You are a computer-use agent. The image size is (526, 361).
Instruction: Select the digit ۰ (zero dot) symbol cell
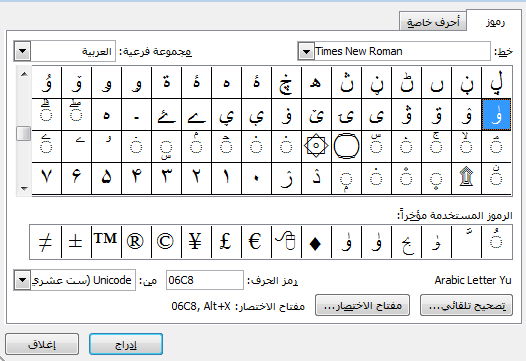256,178
